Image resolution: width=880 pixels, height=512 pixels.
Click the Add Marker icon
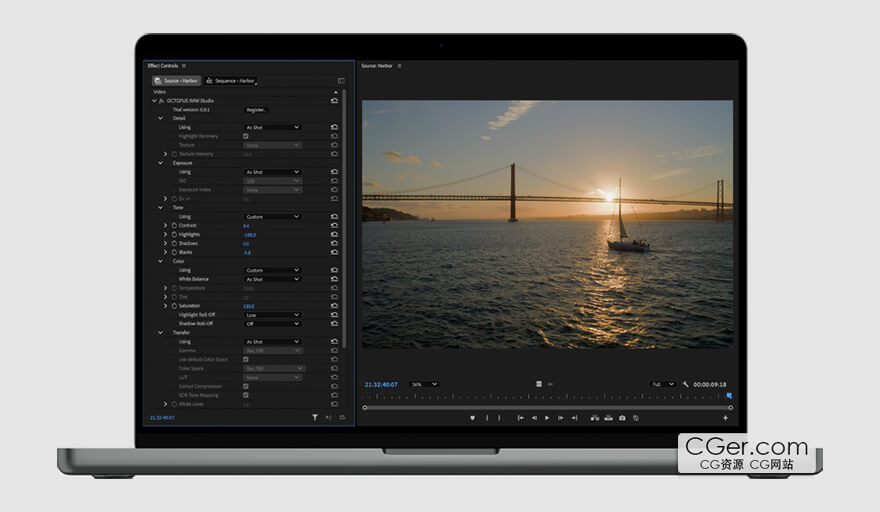click(472, 418)
